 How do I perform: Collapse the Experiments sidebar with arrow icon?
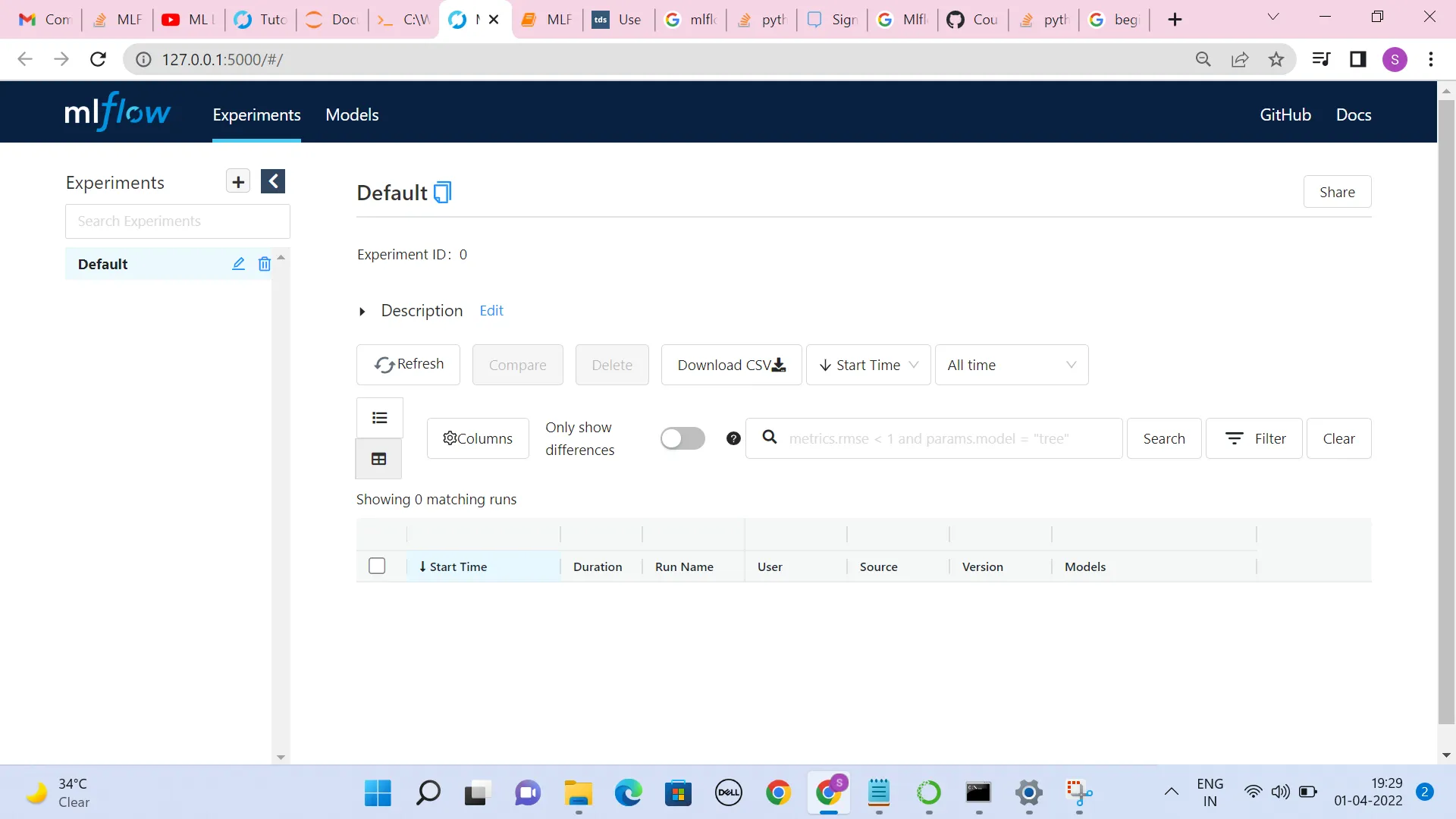click(x=273, y=182)
